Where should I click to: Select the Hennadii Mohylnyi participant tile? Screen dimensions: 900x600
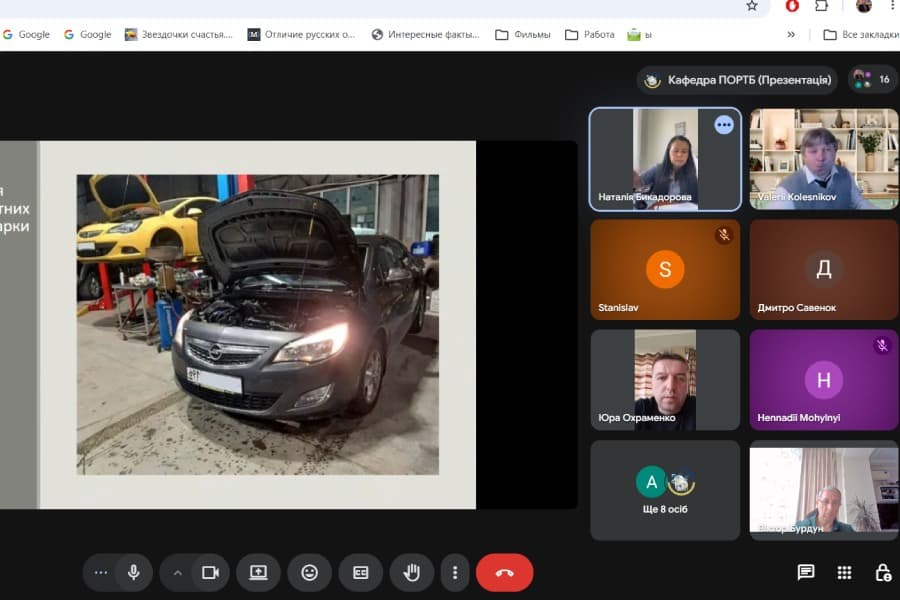[824, 380]
